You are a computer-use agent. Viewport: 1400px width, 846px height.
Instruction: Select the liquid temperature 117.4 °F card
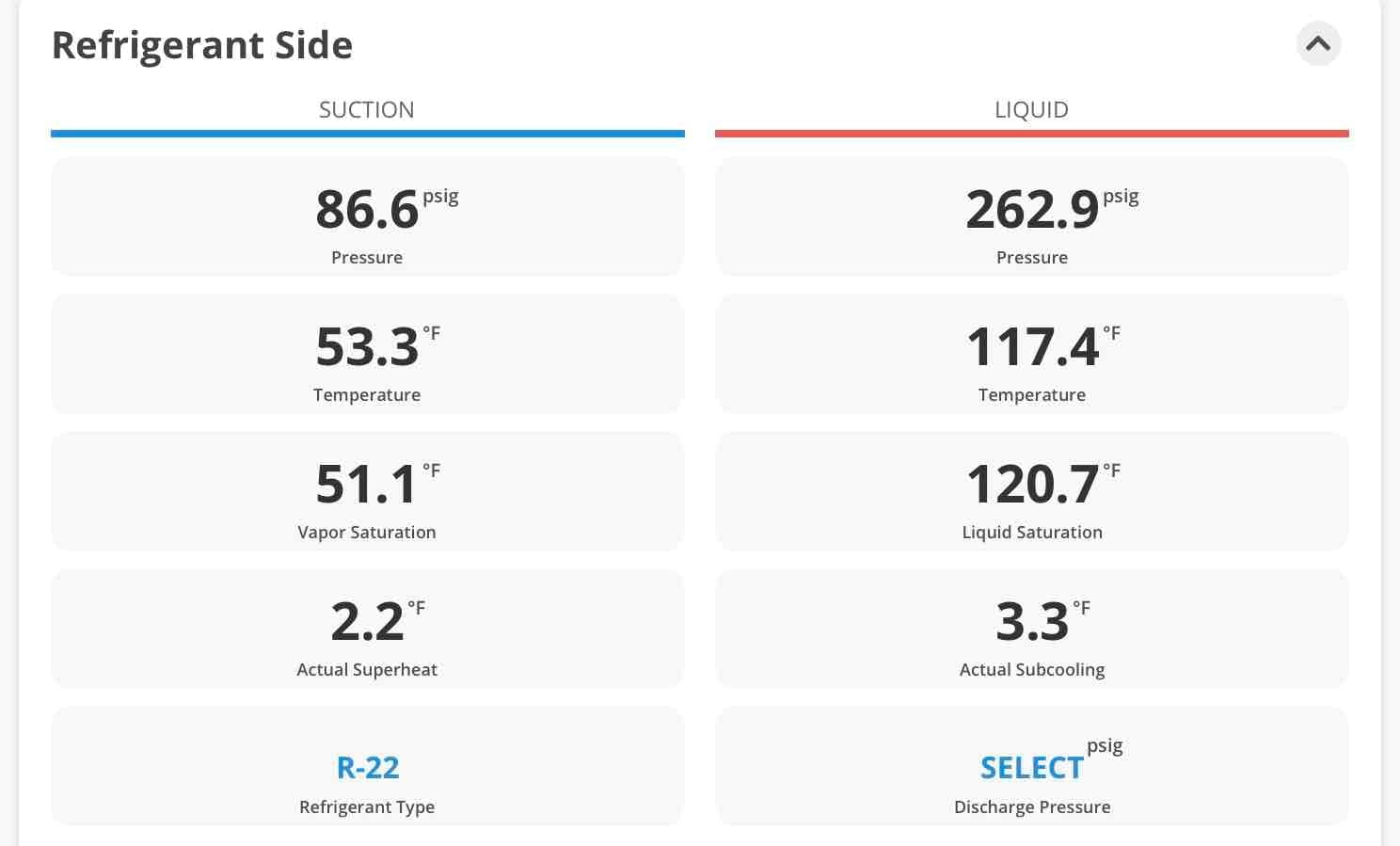point(1032,354)
